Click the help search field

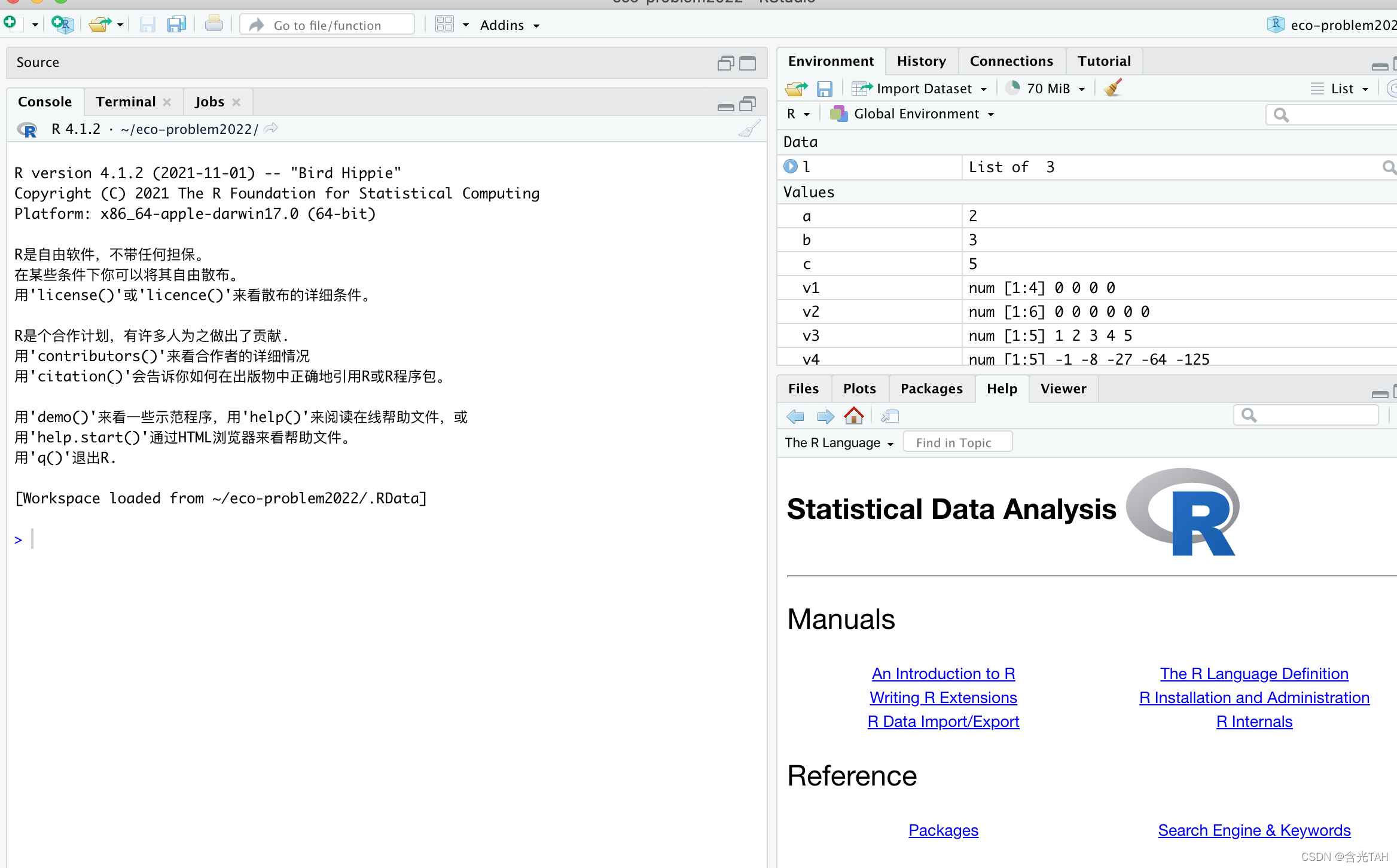[x=1306, y=415]
